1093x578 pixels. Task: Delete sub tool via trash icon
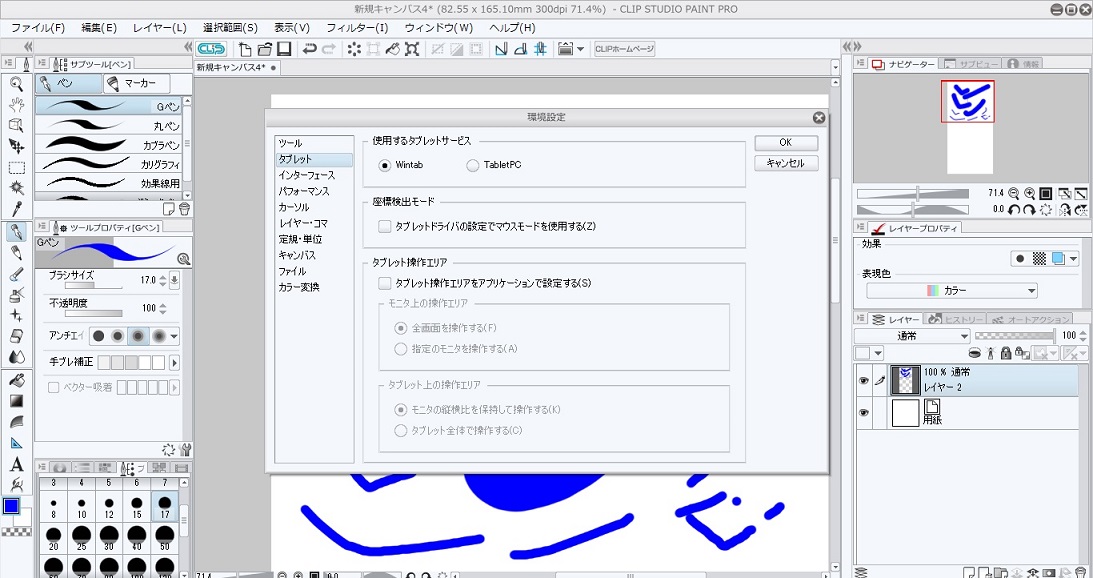pos(184,208)
